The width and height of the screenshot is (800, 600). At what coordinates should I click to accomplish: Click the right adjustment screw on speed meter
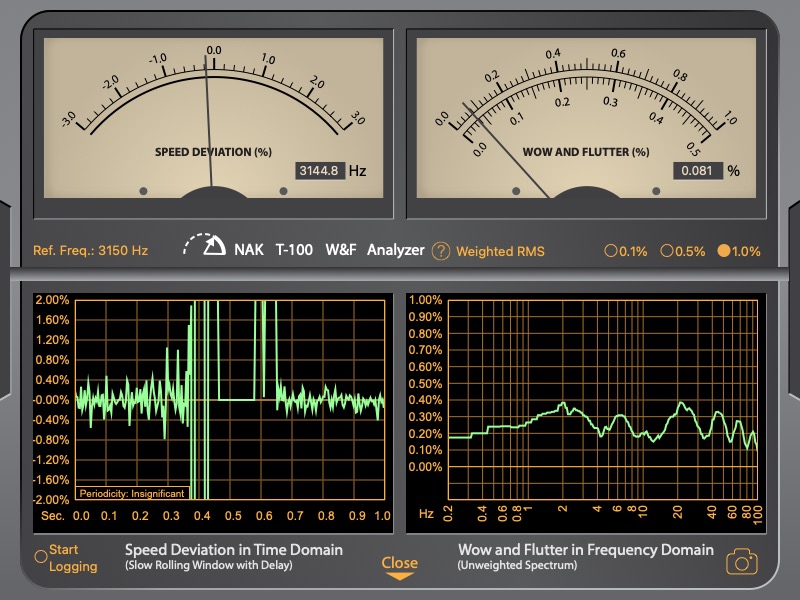284,191
